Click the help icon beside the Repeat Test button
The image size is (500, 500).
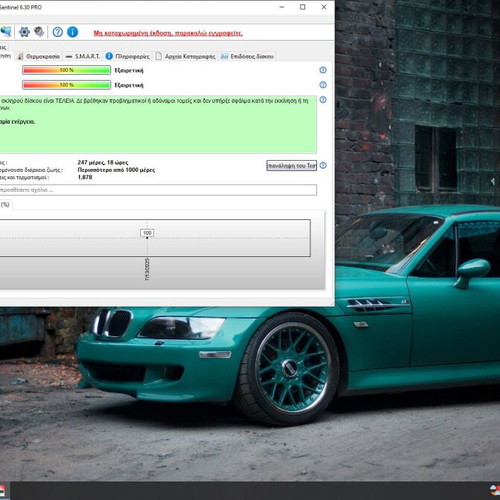pyautogui.click(x=323, y=165)
